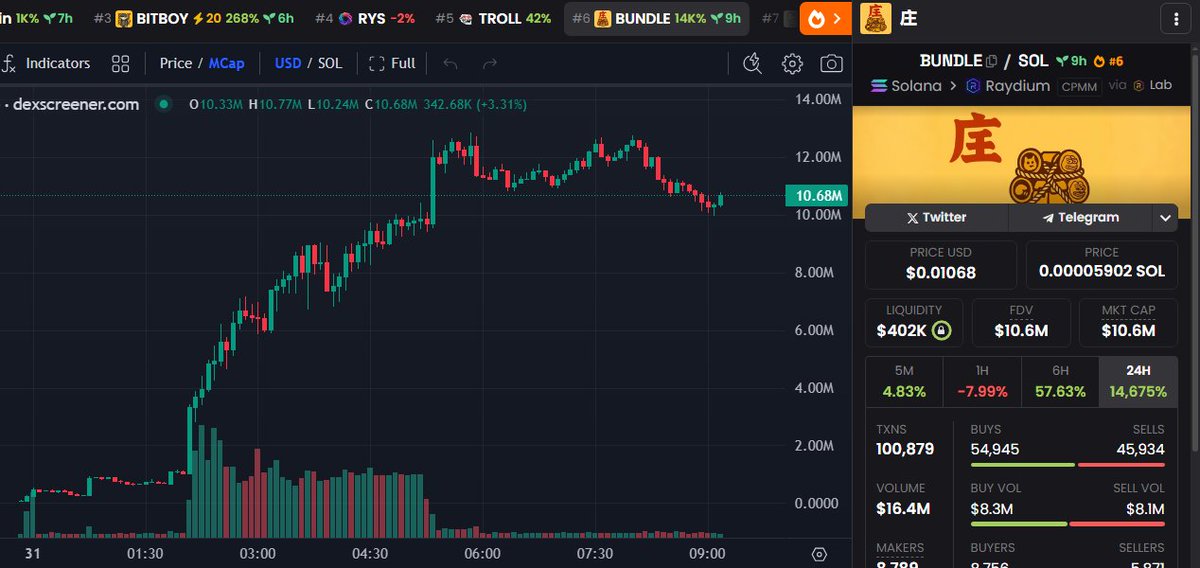Click the dexscreener.com chart title
The width and height of the screenshot is (1200, 568).
pyautogui.click(x=76, y=104)
